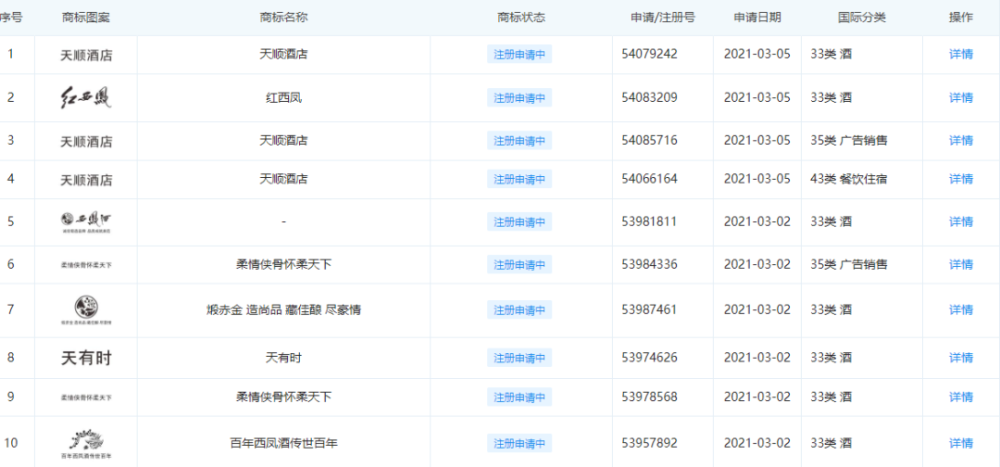Select registration number 54085716
The image size is (1000, 467).
[649, 140]
